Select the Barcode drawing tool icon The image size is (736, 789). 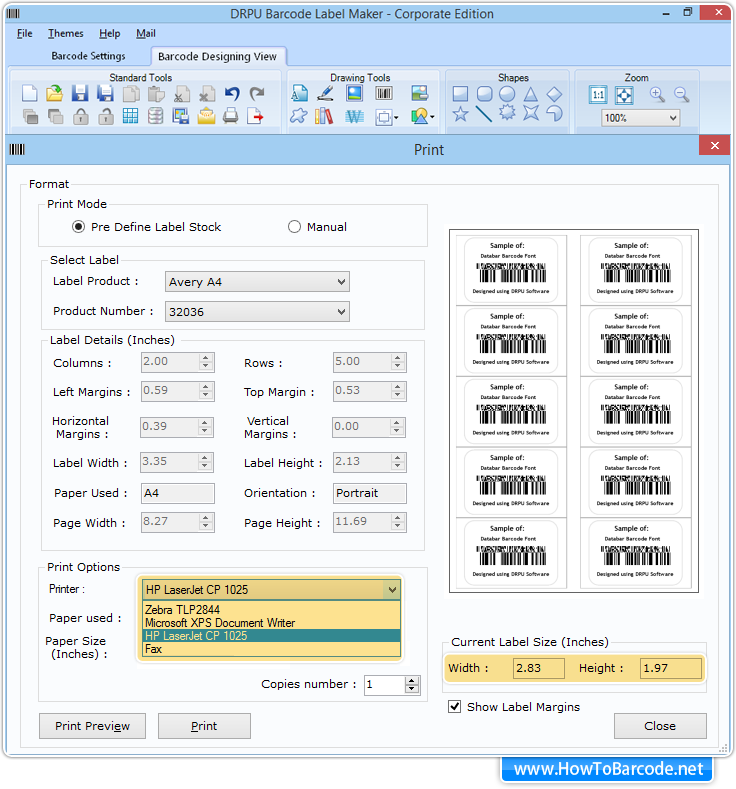coord(384,94)
